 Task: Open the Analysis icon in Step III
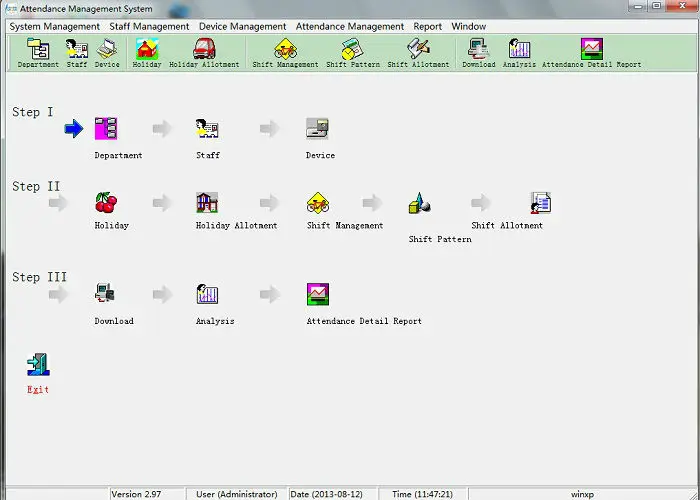207,294
